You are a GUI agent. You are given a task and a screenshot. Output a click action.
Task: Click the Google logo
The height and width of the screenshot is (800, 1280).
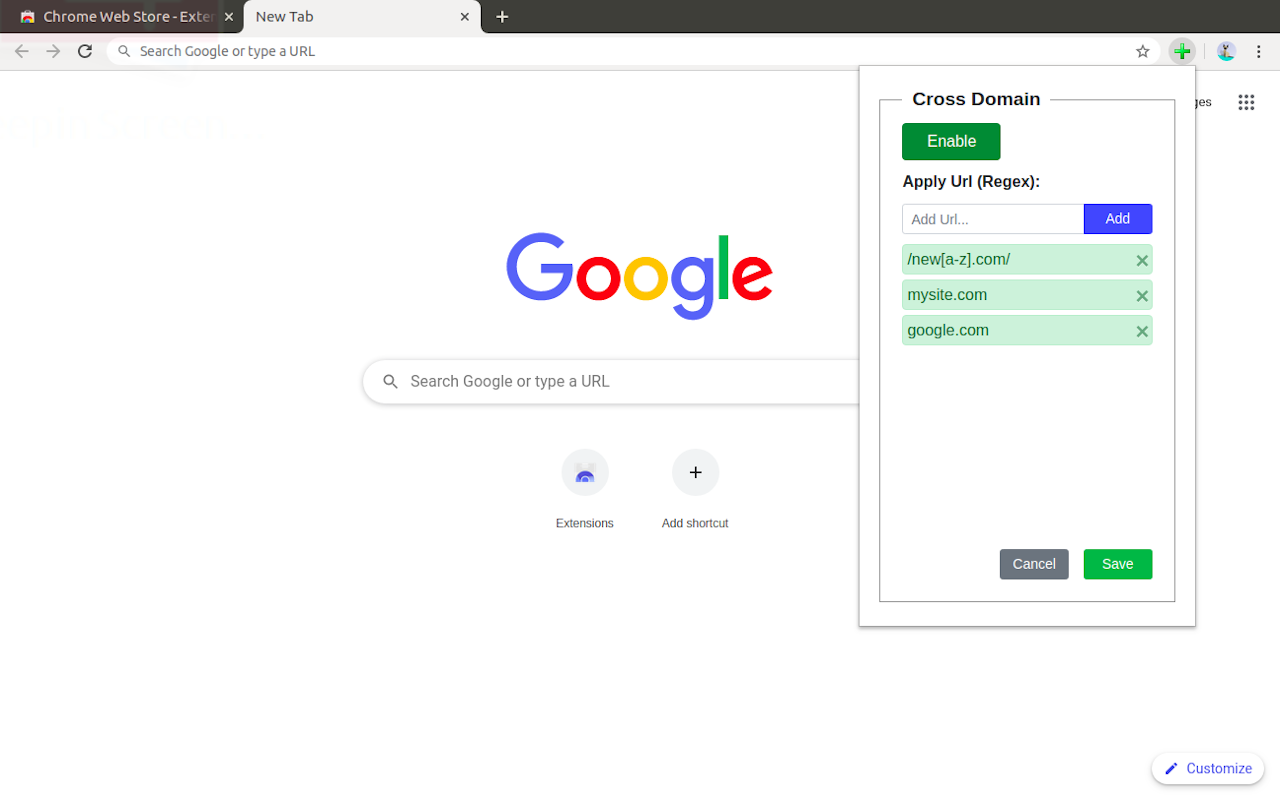pos(640,275)
